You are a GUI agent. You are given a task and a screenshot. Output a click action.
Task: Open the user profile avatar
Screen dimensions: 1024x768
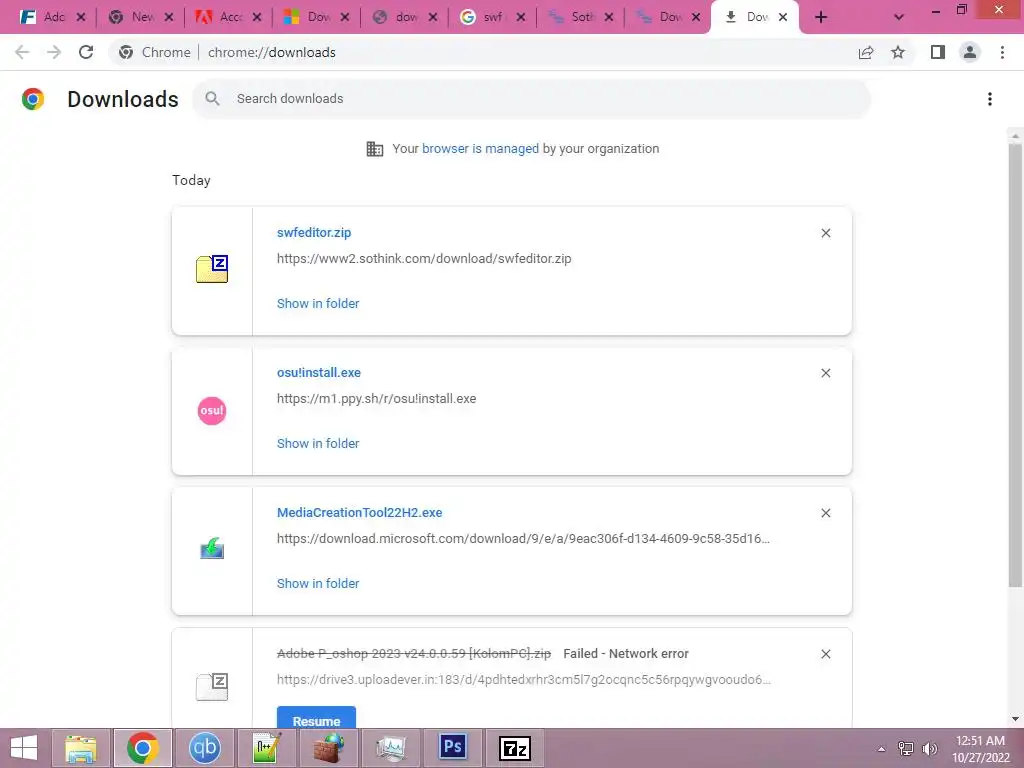970,52
